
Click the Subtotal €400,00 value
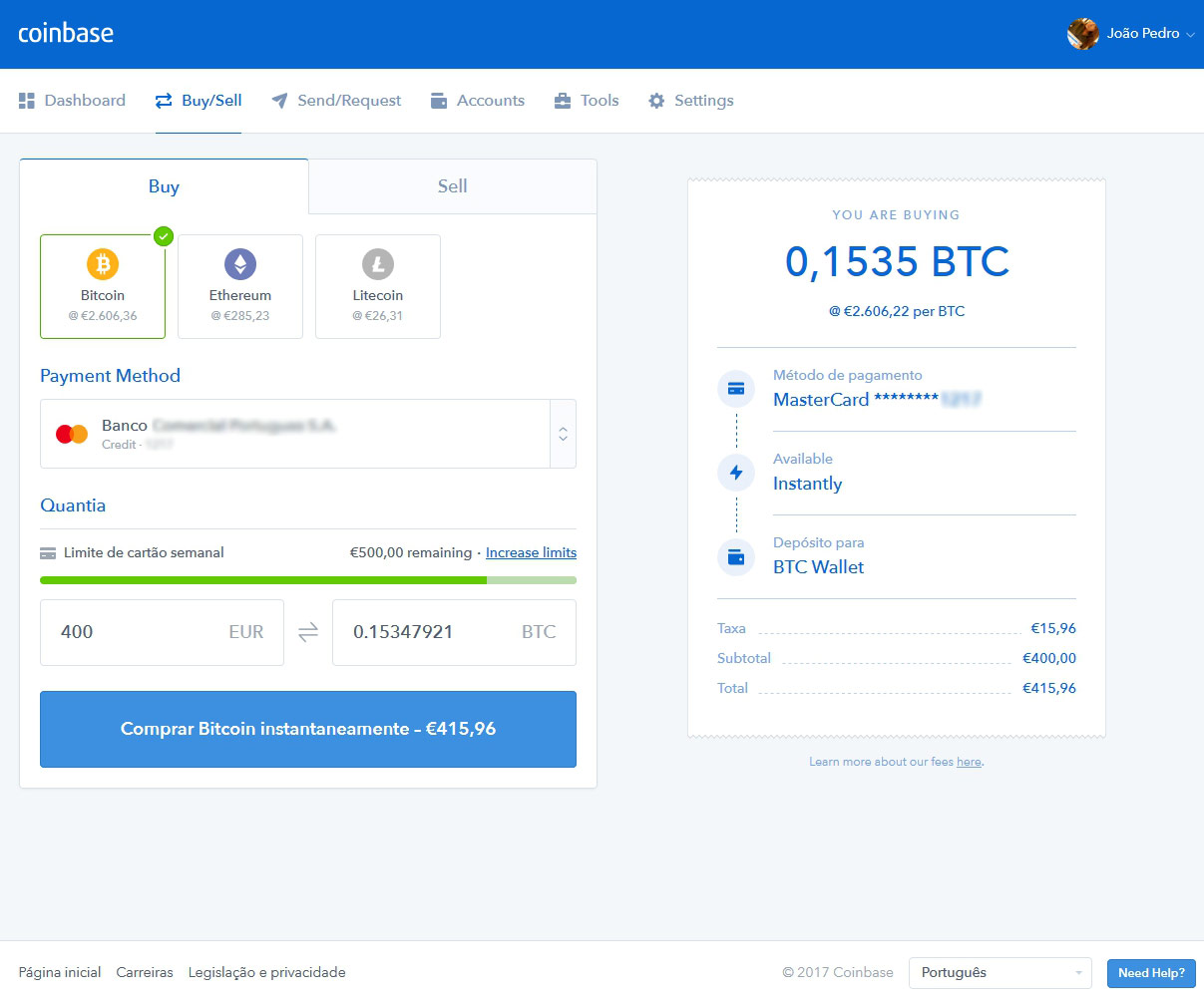1049,658
